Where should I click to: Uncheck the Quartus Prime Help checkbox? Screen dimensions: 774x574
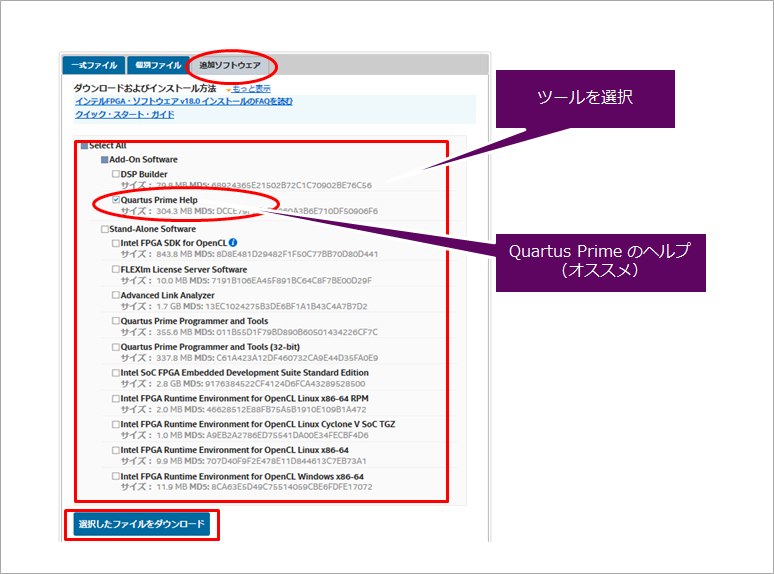pos(116,200)
